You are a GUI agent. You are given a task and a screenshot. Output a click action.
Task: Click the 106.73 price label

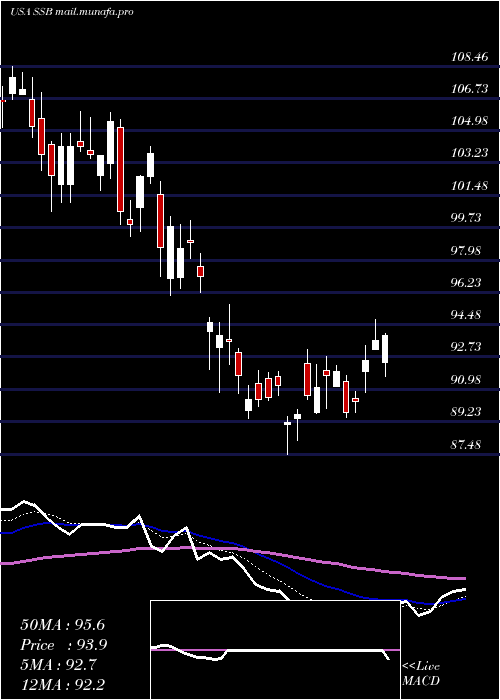click(469, 89)
